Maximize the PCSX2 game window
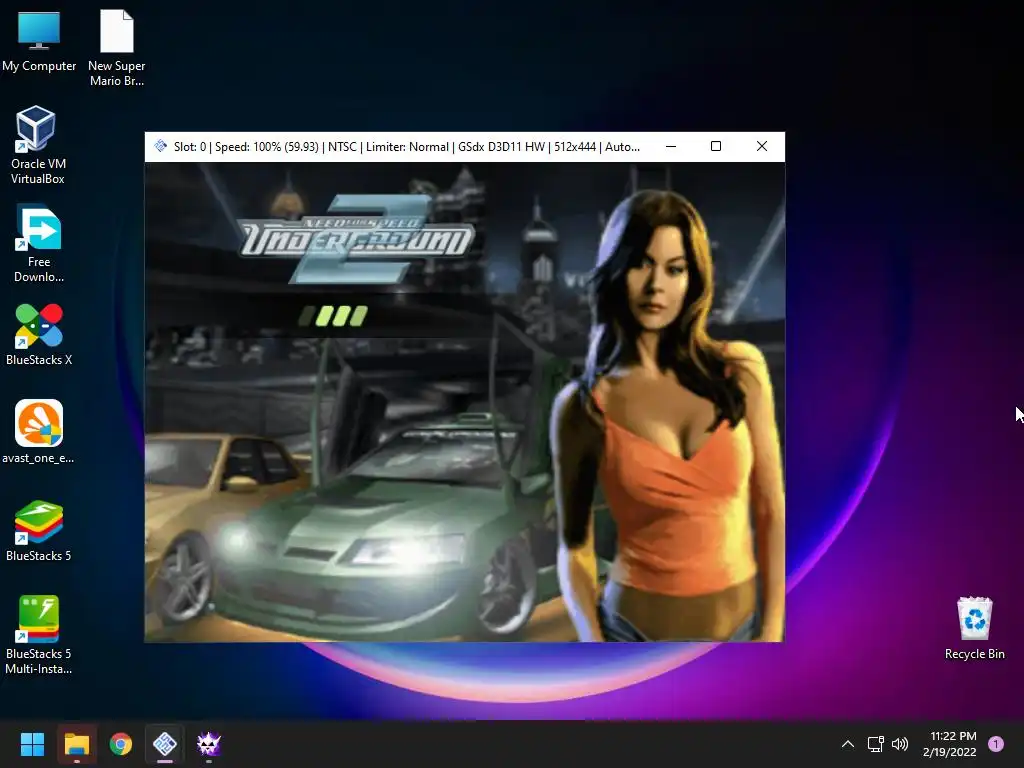1024x768 pixels. point(716,146)
